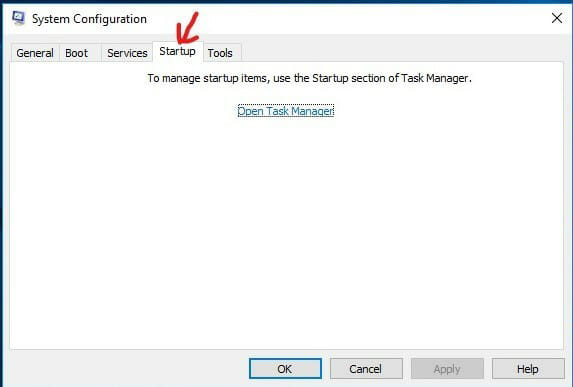Select the Services tab
The height and width of the screenshot is (387, 573).
pos(127,53)
